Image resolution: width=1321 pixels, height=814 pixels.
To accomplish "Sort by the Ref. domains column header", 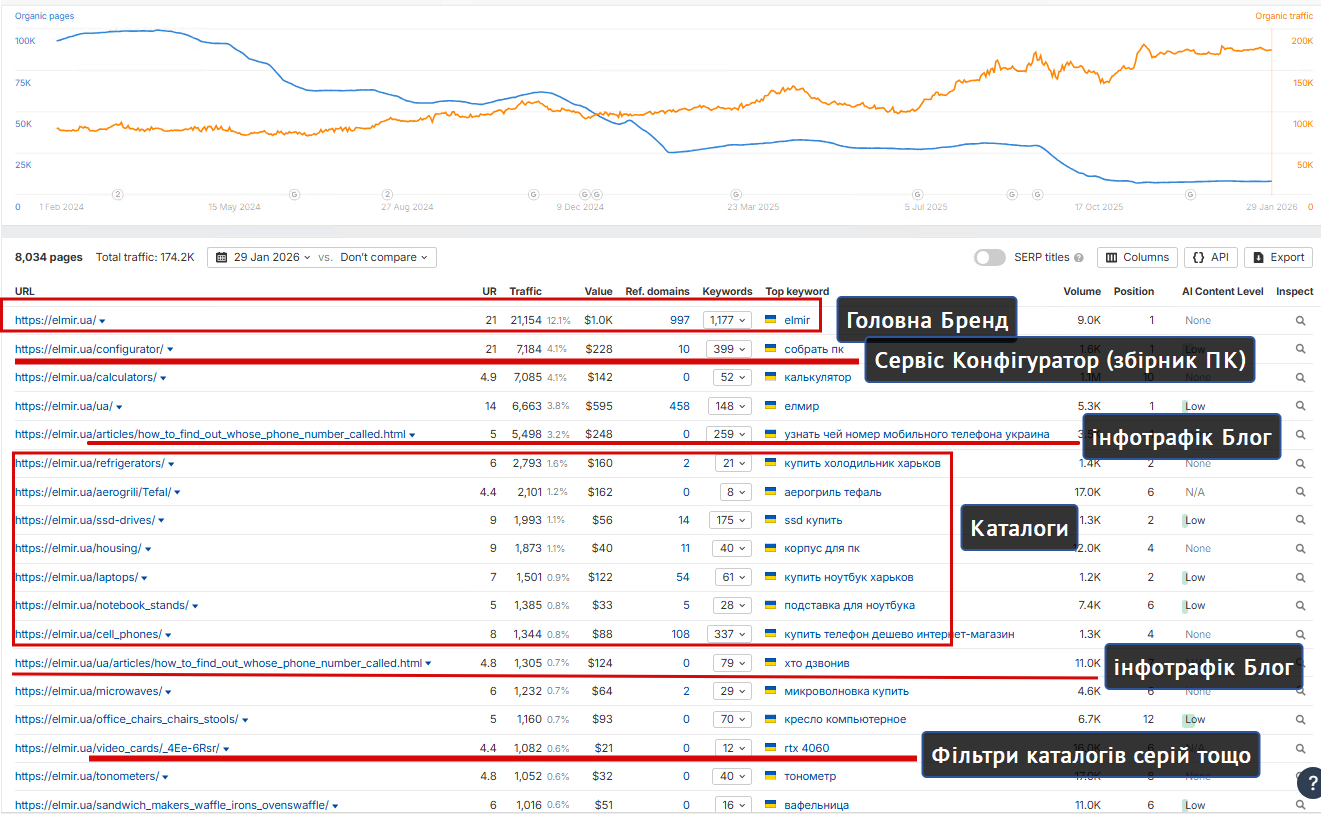I will [x=658, y=291].
